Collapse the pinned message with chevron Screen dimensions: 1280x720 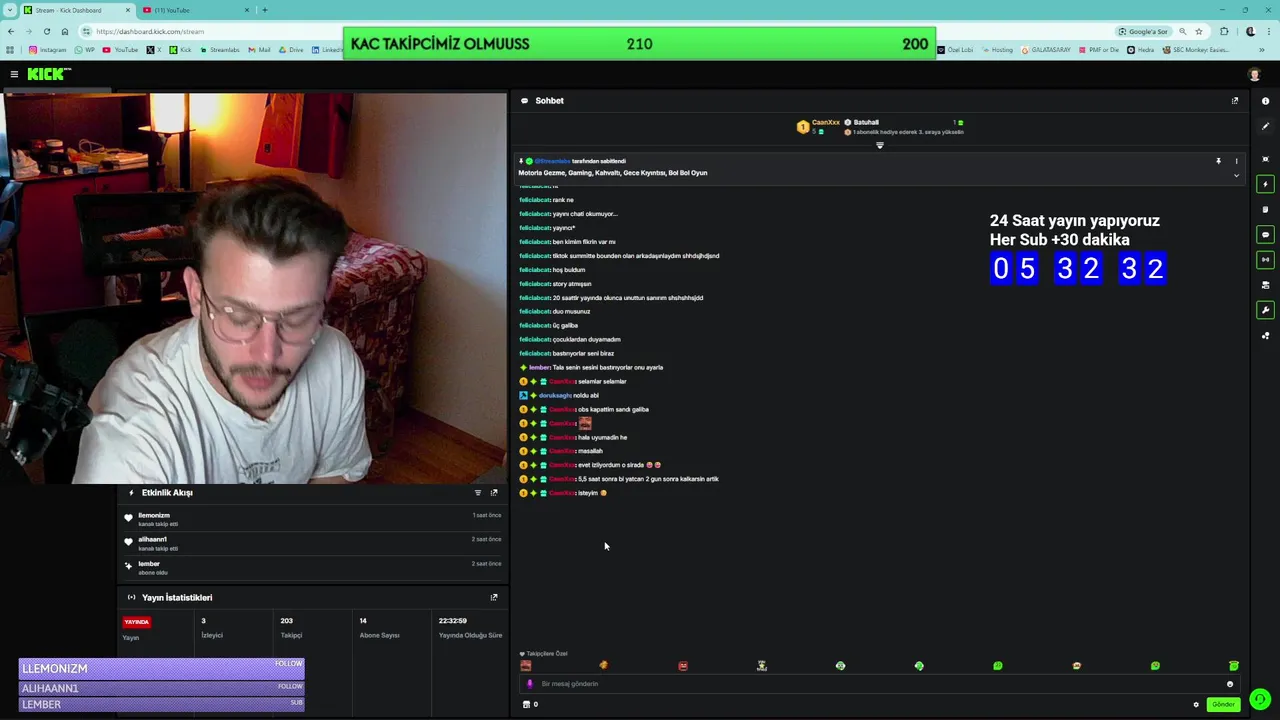click(1236, 176)
